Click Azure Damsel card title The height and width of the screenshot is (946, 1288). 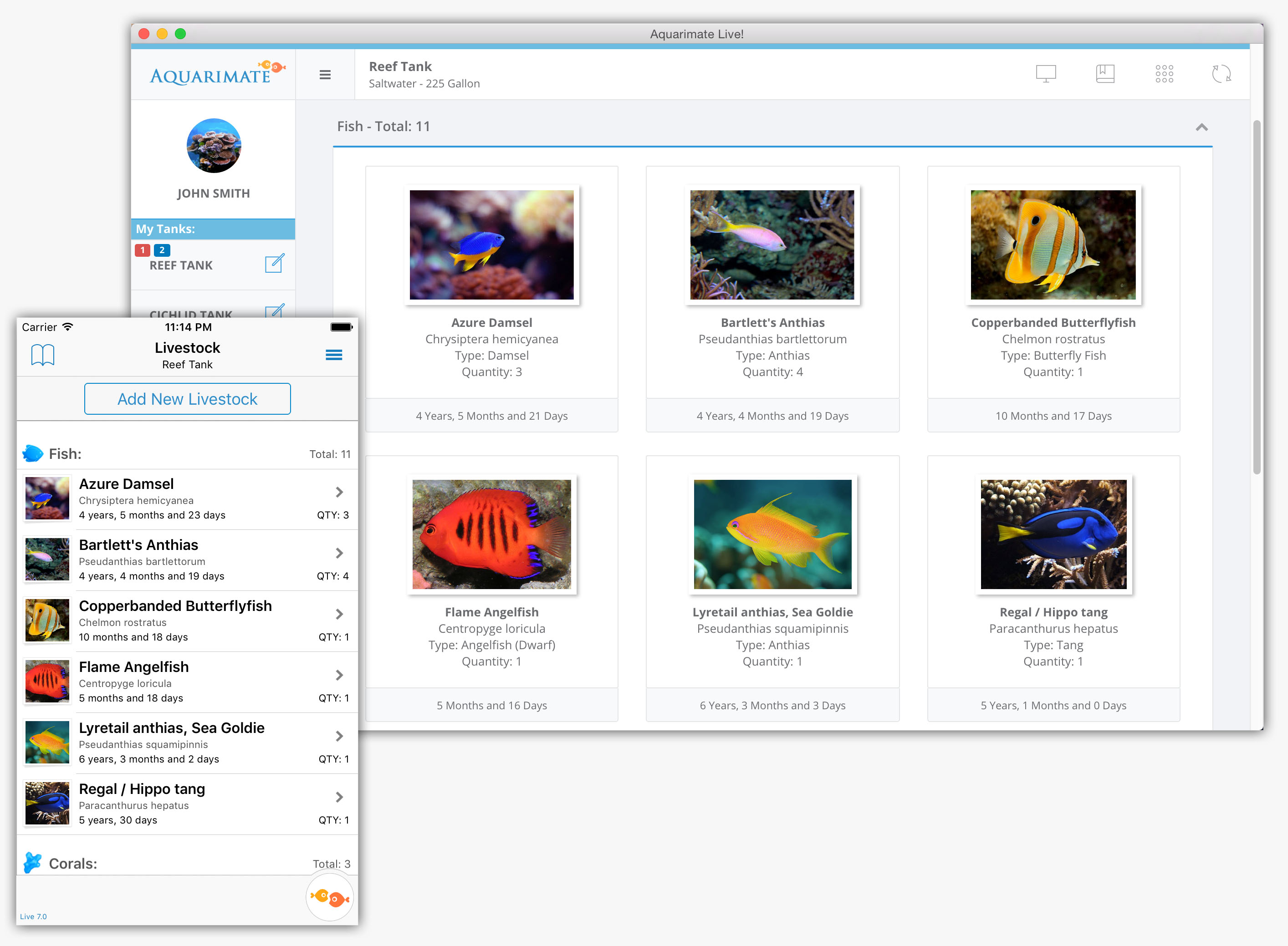tap(491, 322)
